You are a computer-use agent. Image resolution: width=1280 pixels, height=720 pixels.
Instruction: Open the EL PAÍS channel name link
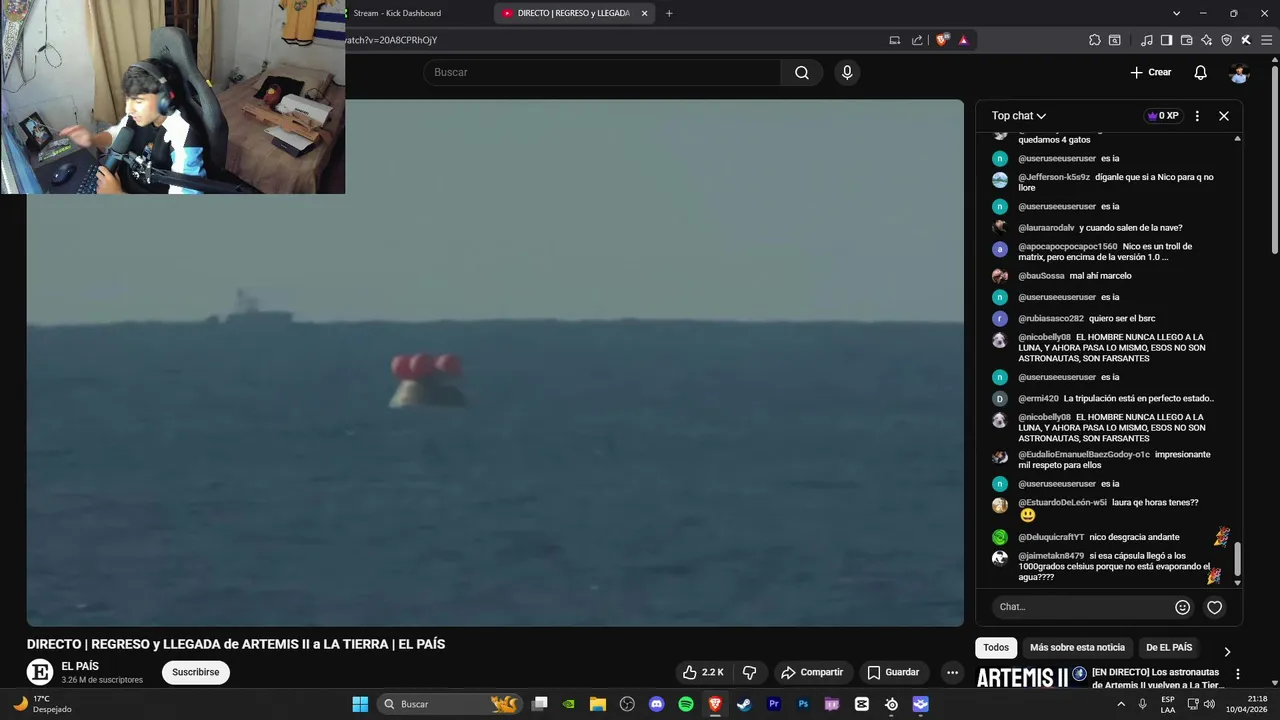(80, 666)
